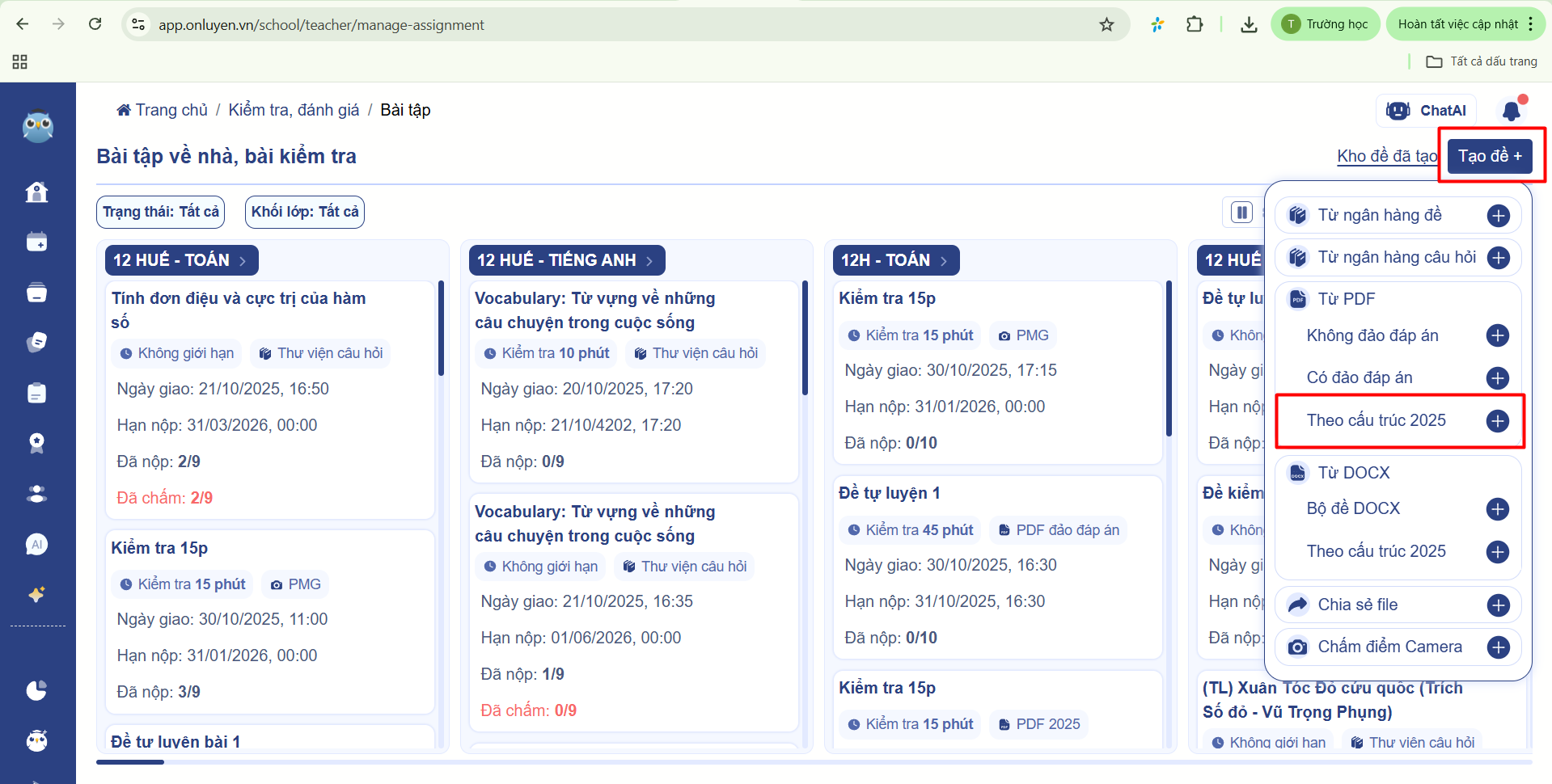Viewport: 1552px width, 784px height.
Task: Bookmark this page with star icon
Action: (x=1106, y=24)
